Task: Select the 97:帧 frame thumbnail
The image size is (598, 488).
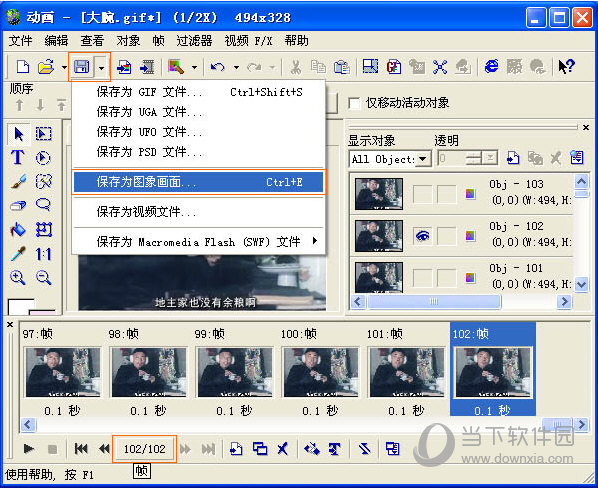Action: [x=63, y=371]
